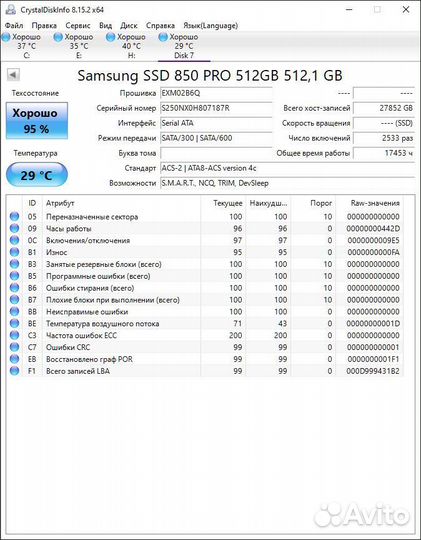Screen dimensions: 421x540
Task: Click the Прошивка field EXM02B6Q
Action: pos(216,93)
